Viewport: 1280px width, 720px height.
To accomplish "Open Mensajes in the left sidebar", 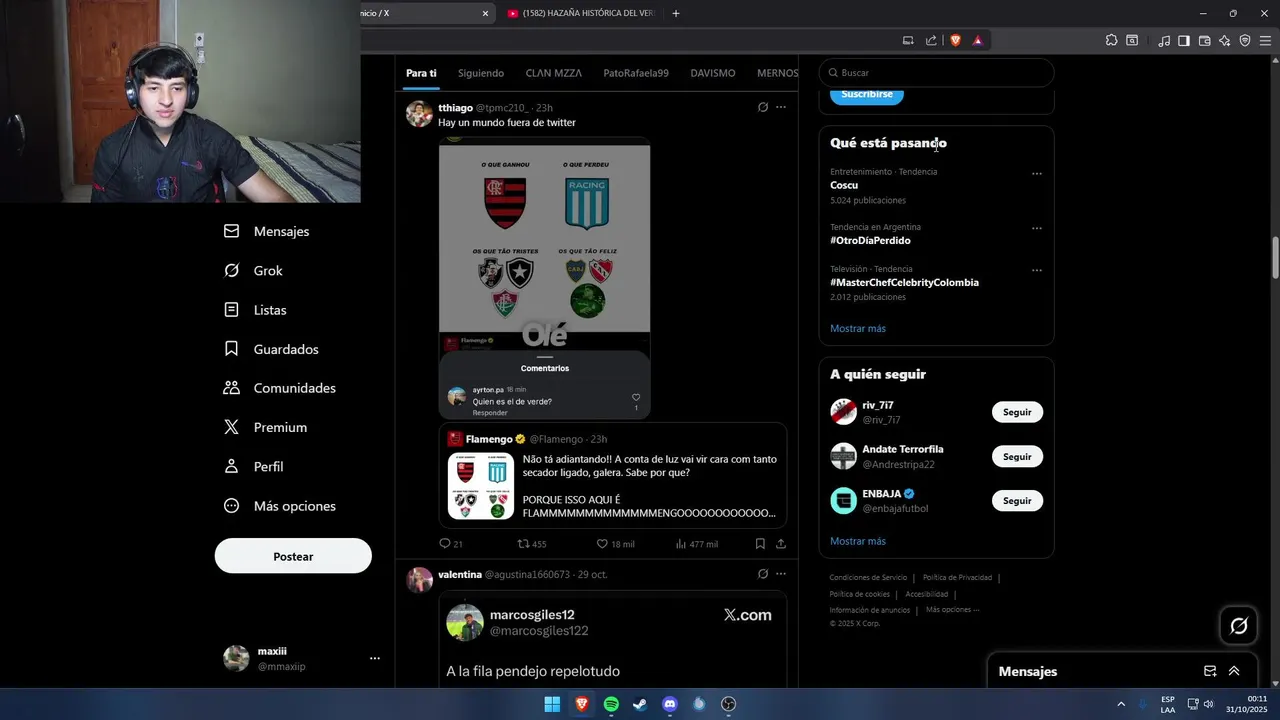I will click(267, 231).
